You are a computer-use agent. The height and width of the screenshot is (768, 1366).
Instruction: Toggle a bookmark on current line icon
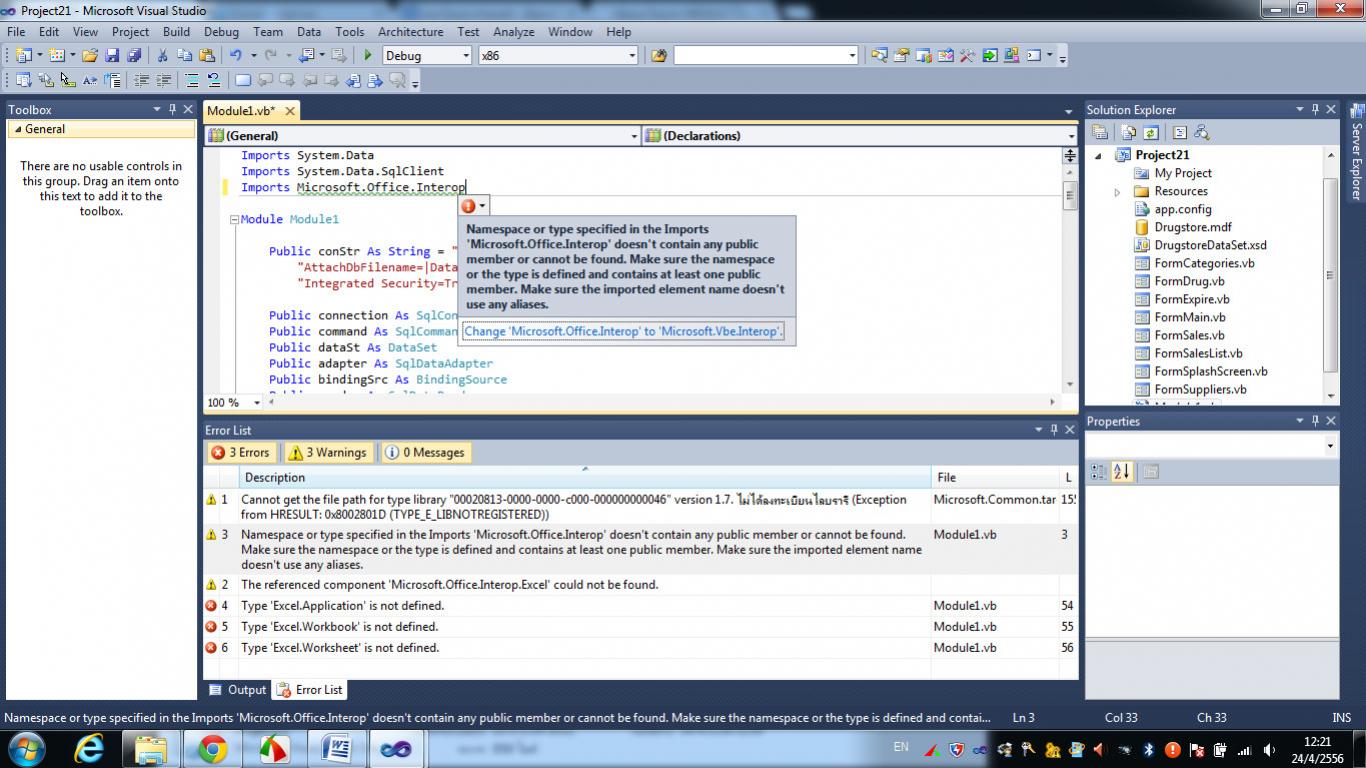click(243, 81)
